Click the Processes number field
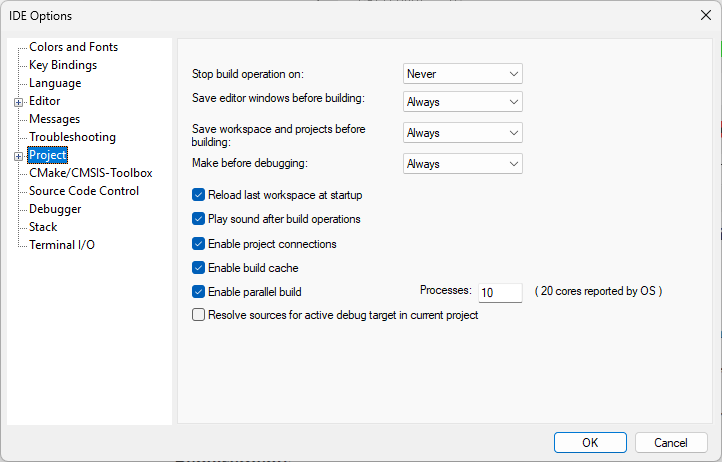Screen dimensions: 722x462 click(x=500, y=293)
